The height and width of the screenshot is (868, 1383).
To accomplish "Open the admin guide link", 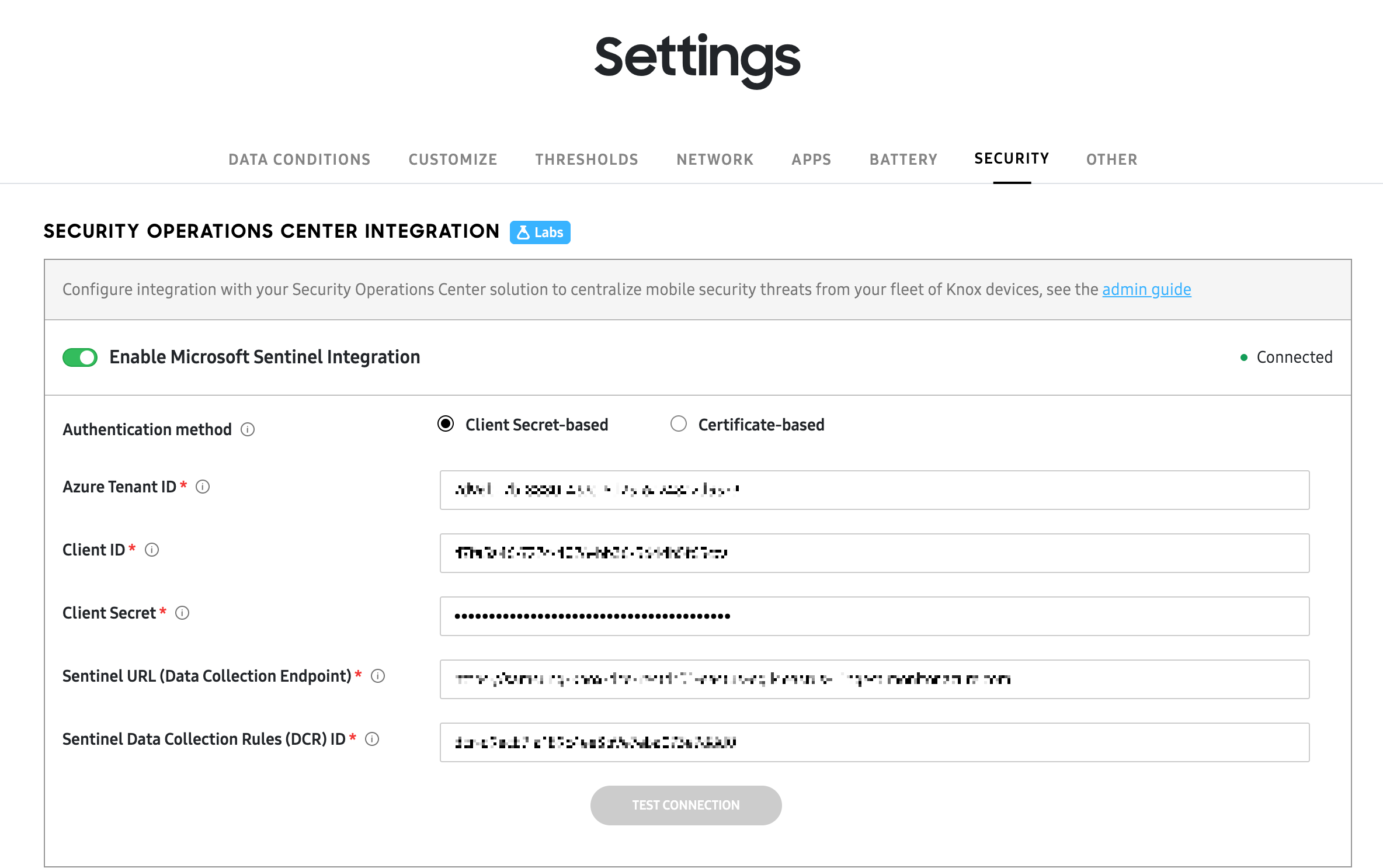I will click(1146, 290).
